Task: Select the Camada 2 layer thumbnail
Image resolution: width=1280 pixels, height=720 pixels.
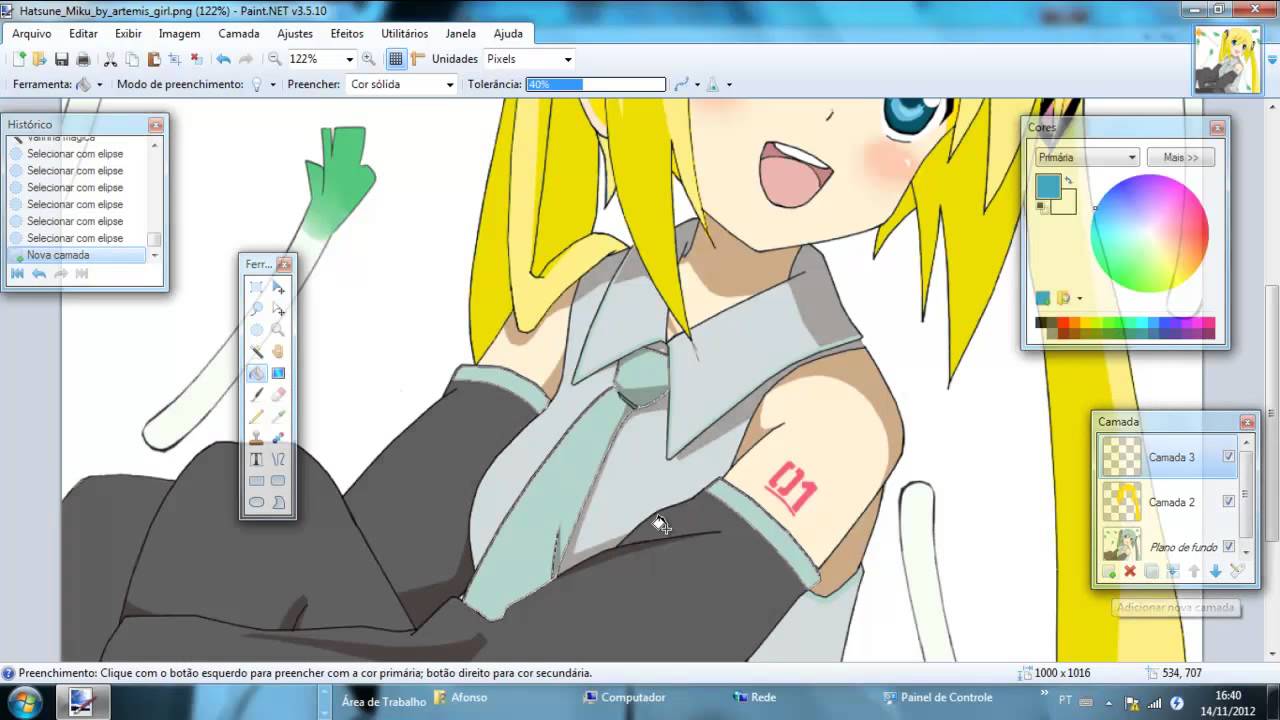Action: coord(1122,502)
